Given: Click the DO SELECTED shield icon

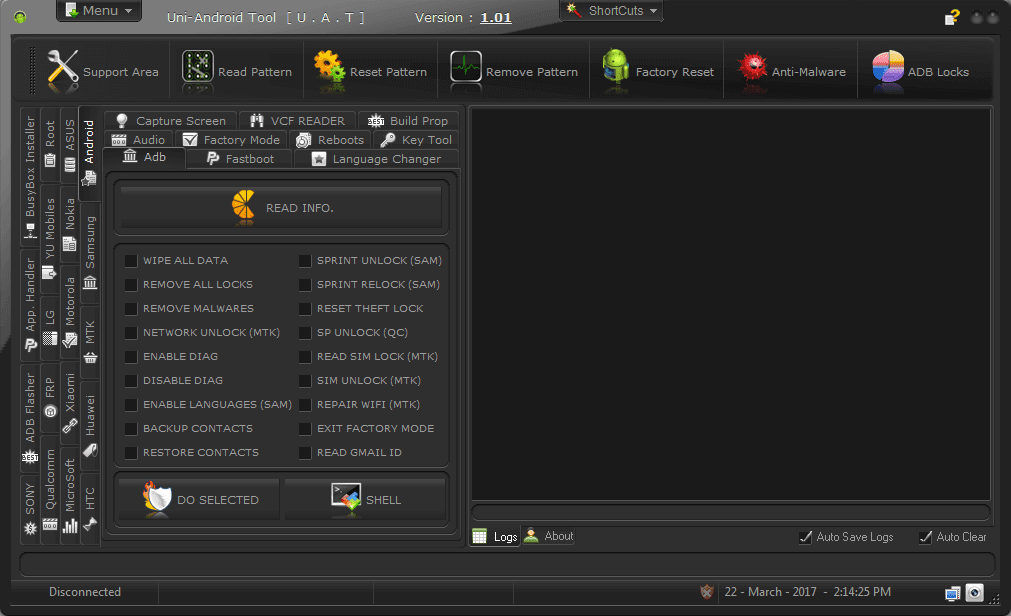Looking at the screenshot, I should (x=157, y=499).
